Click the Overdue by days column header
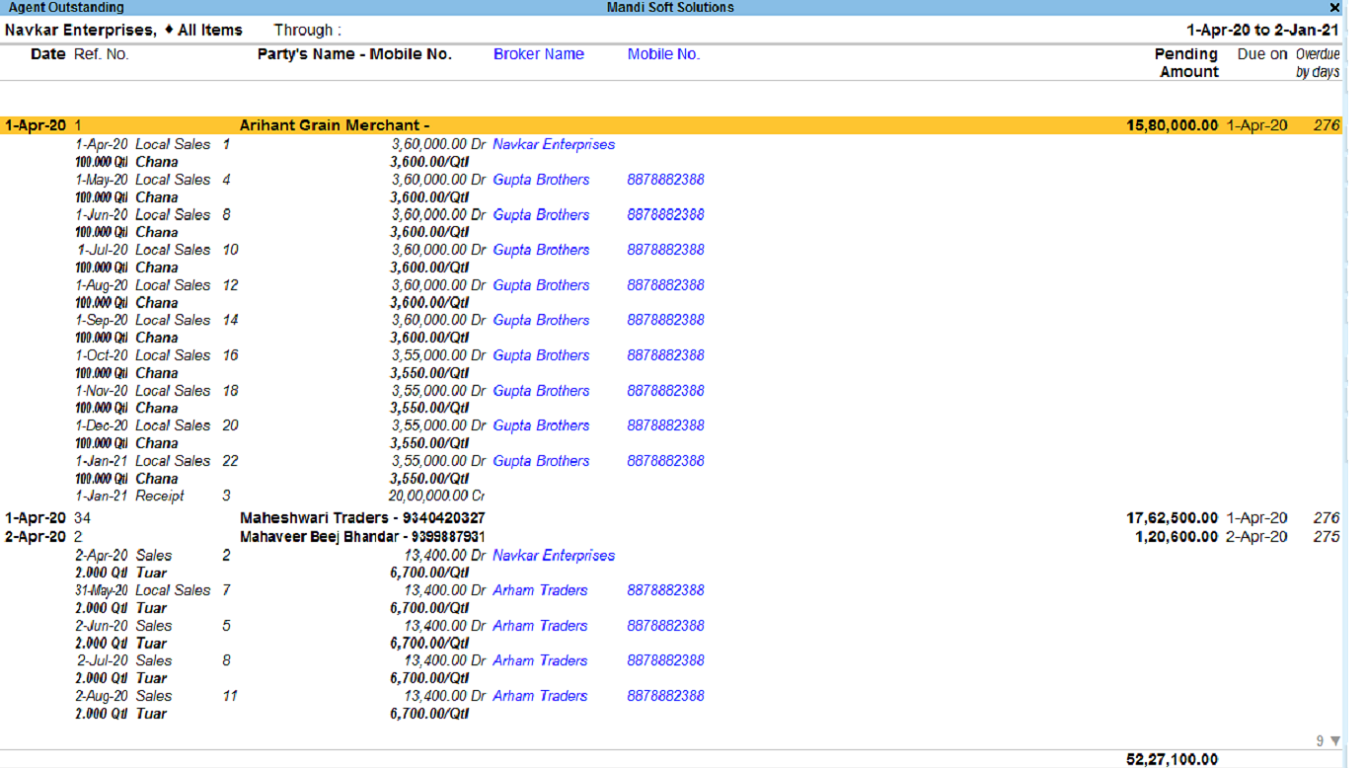Screen dimensions: 1366x768 tap(1317, 63)
